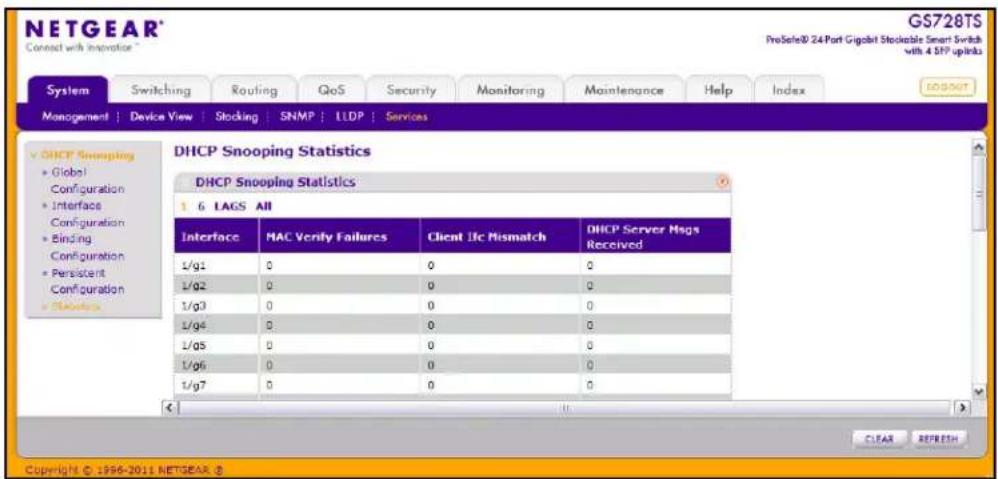This screenshot has height=479, width=998.
Task: Click the Interface column header
Action: (217, 236)
